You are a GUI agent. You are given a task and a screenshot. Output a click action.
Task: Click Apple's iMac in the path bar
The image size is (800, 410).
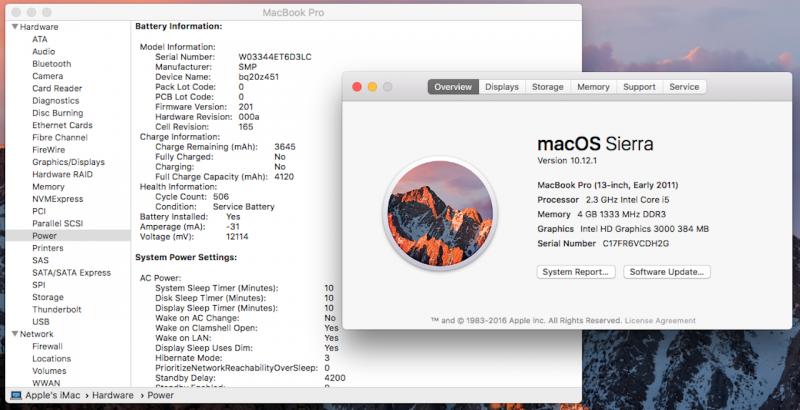(54, 395)
